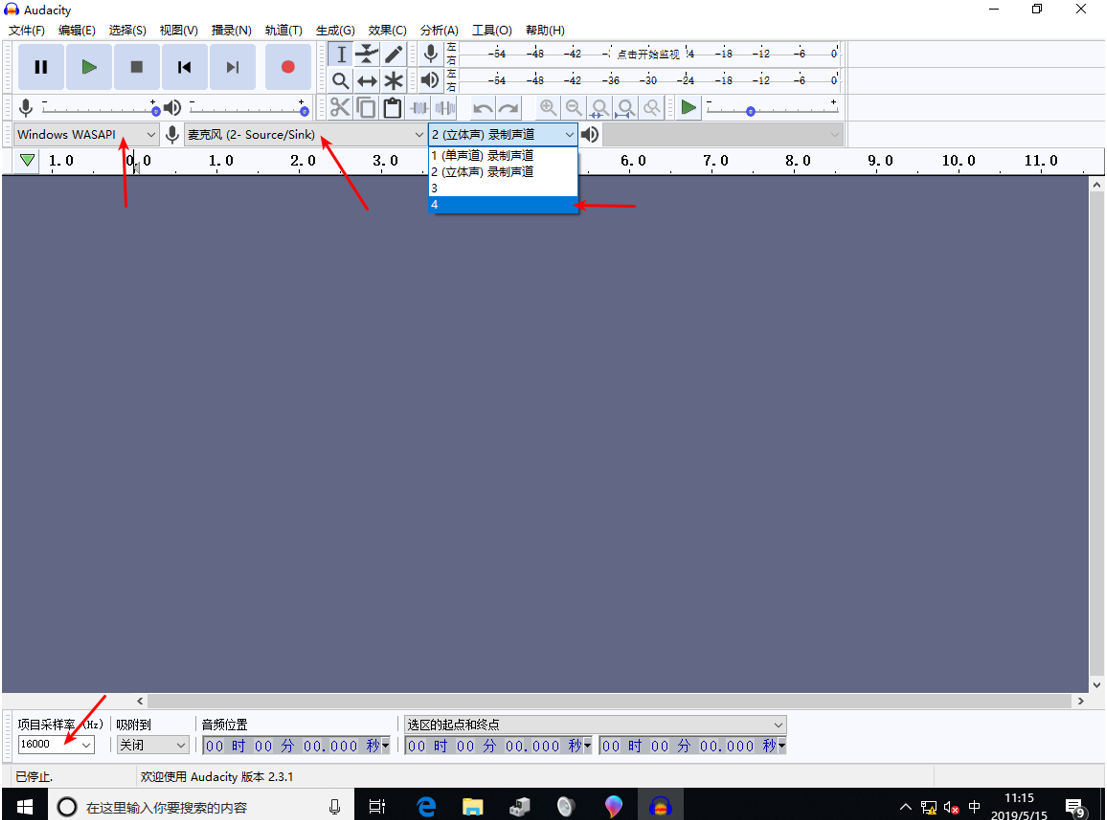Click the Redo arrow icon

tap(508, 108)
